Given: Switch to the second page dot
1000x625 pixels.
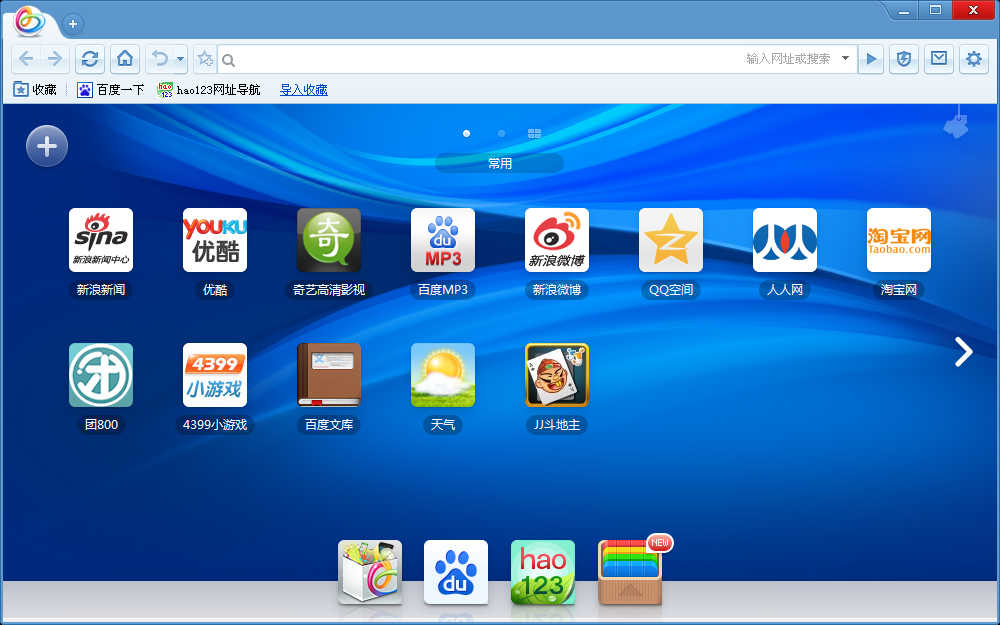Looking at the screenshot, I should [x=501, y=133].
